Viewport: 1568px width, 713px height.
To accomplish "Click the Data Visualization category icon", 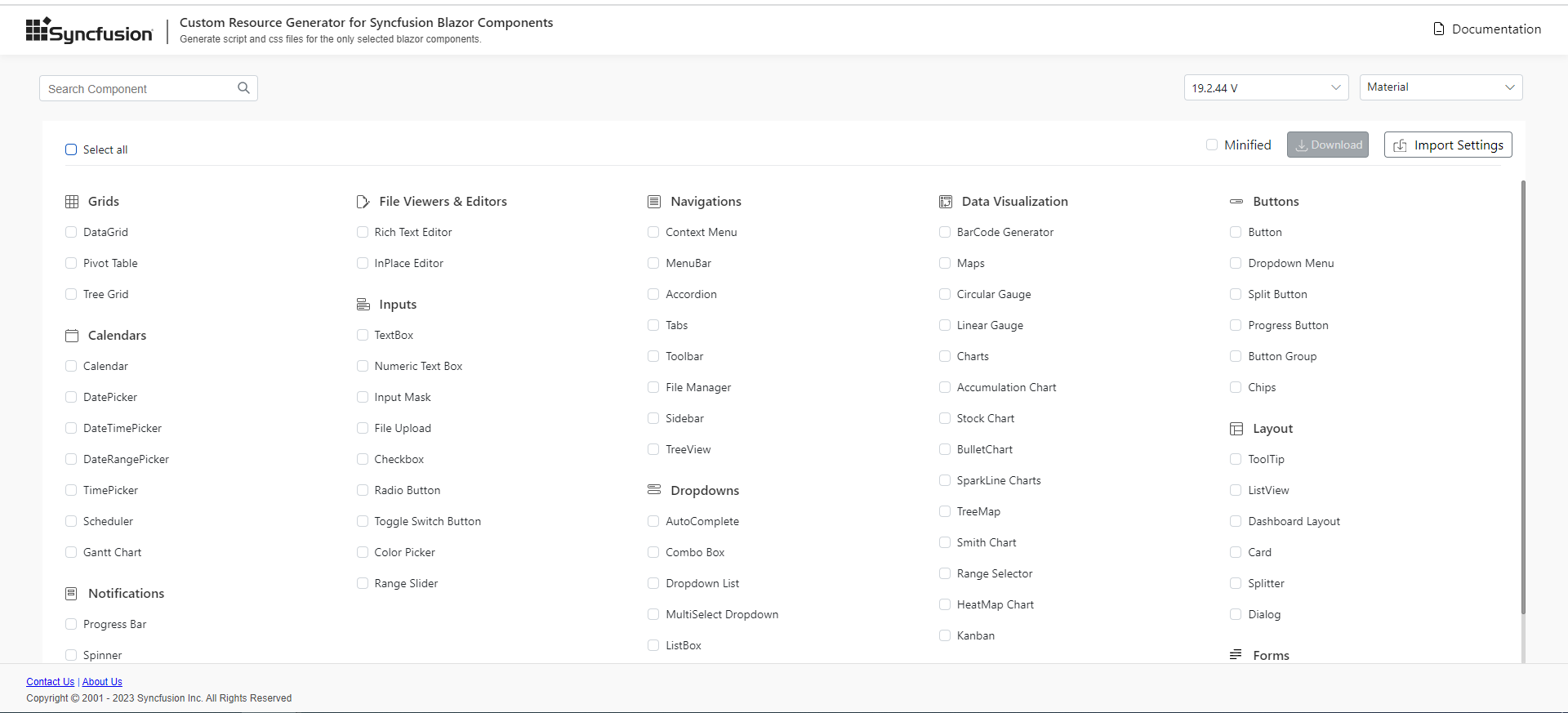I will 946,202.
